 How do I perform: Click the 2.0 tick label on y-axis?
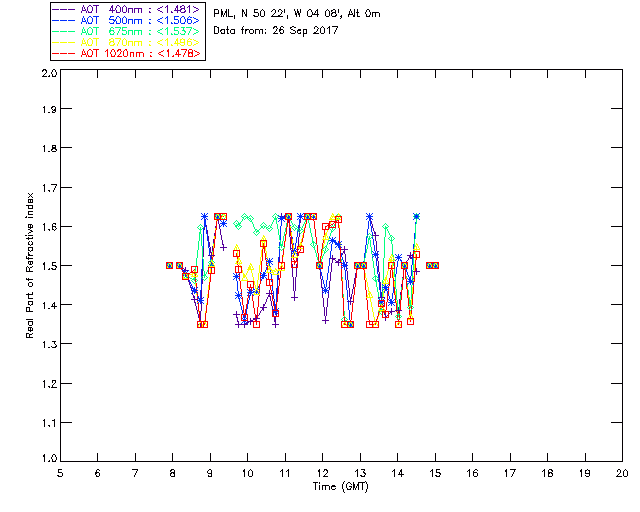pos(47,74)
